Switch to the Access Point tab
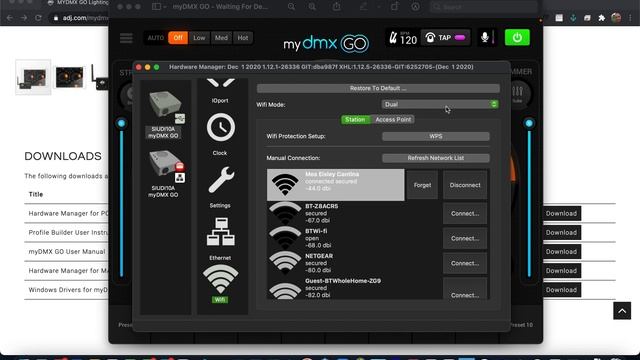The height and width of the screenshot is (360, 640). [393, 120]
